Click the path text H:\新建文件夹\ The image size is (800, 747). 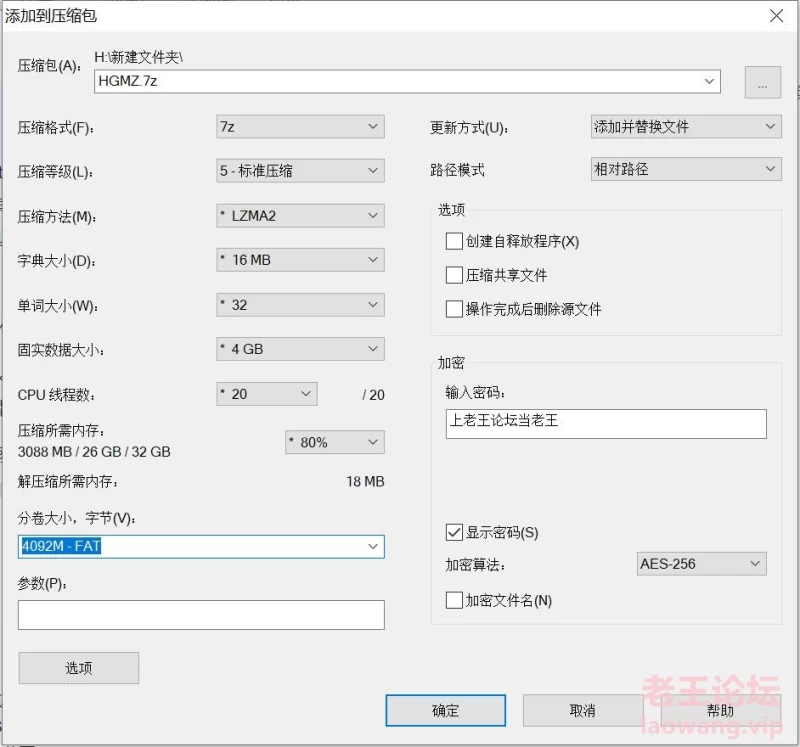[138, 58]
